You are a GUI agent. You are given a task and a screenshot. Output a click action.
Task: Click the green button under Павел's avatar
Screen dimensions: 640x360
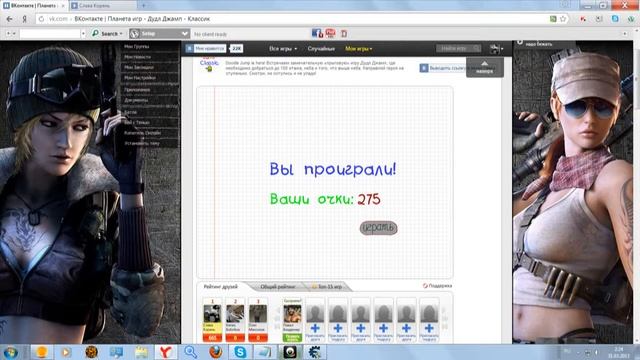coord(292,338)
